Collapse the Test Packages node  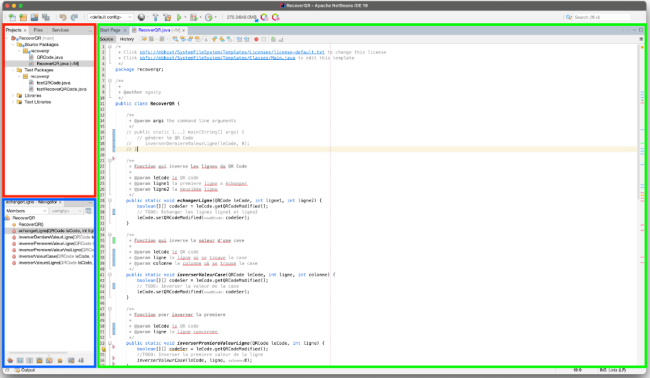point(13,70)
